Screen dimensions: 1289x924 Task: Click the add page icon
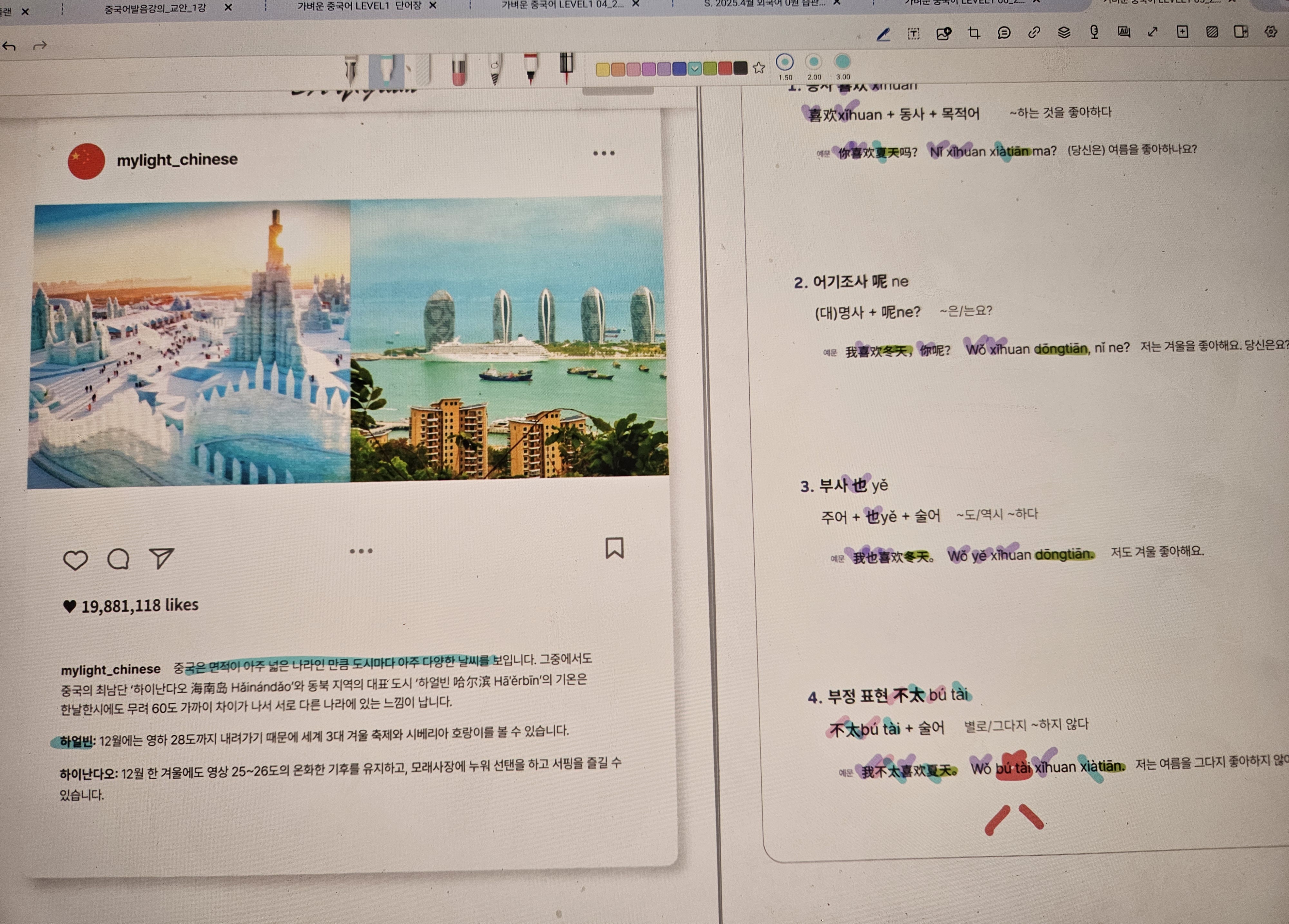click(x=1182, y=32)
